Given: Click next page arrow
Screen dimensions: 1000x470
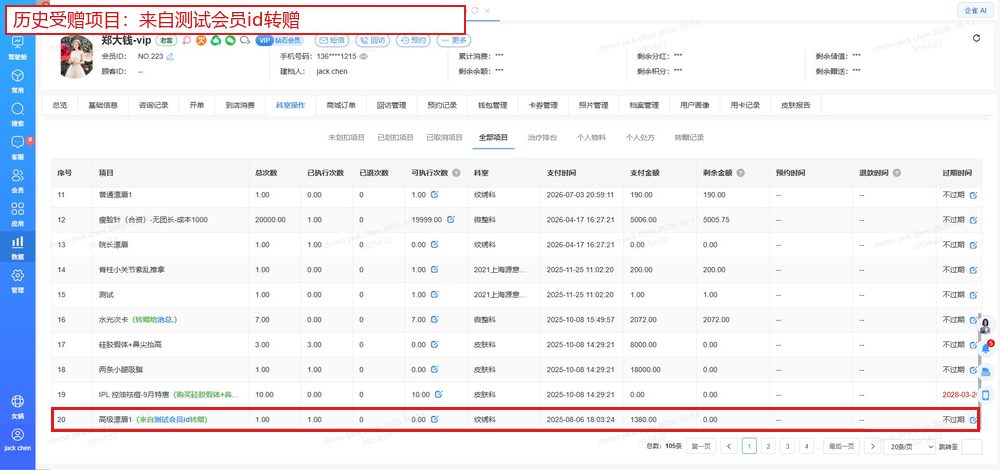Looking at the screenshot, I should click(x=872, y=446).
